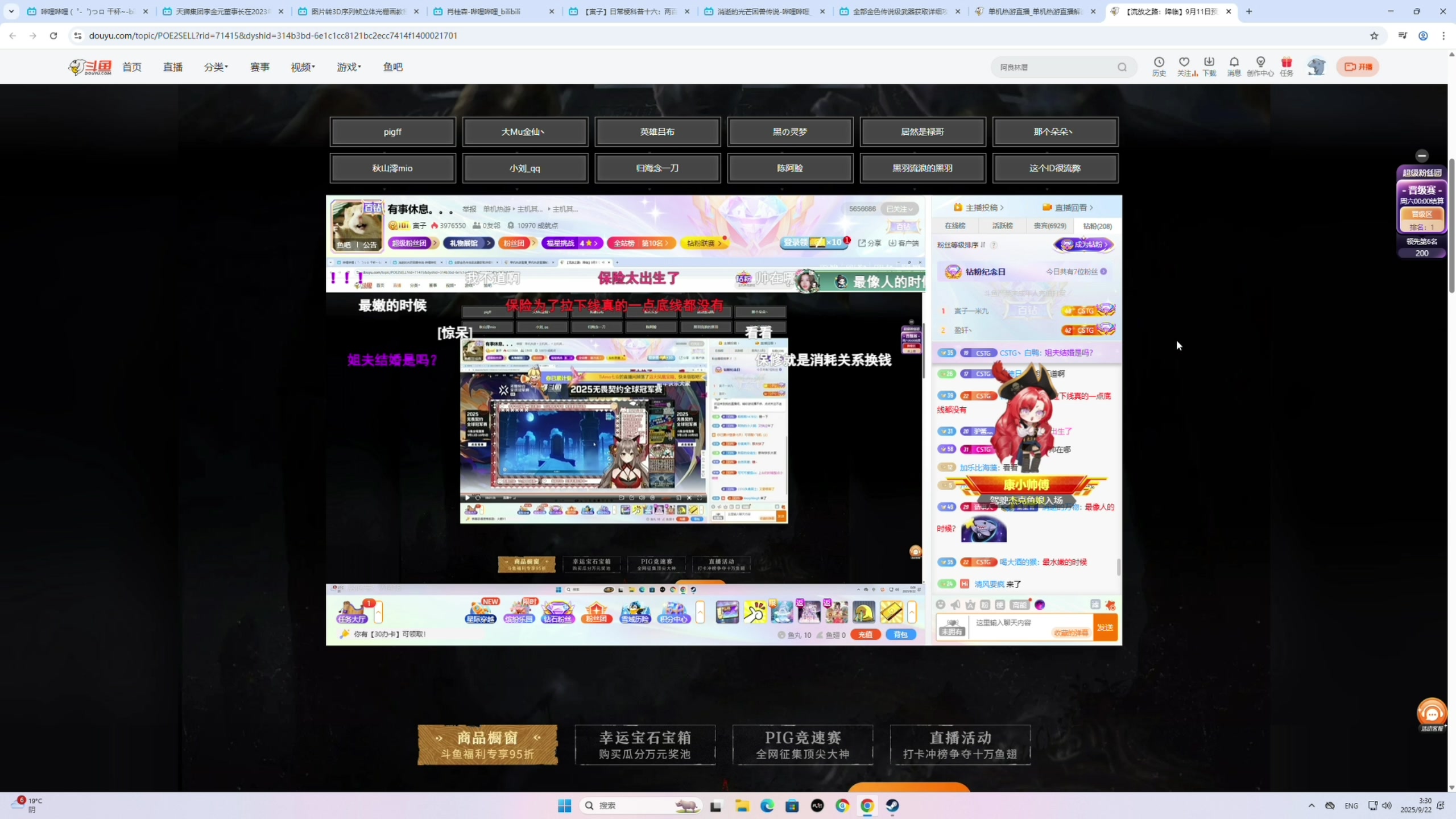The height and width of the screenshot is (819, 1456).
Task: Open the 活动客服 support bubble
Action: tap(1432, 714)
